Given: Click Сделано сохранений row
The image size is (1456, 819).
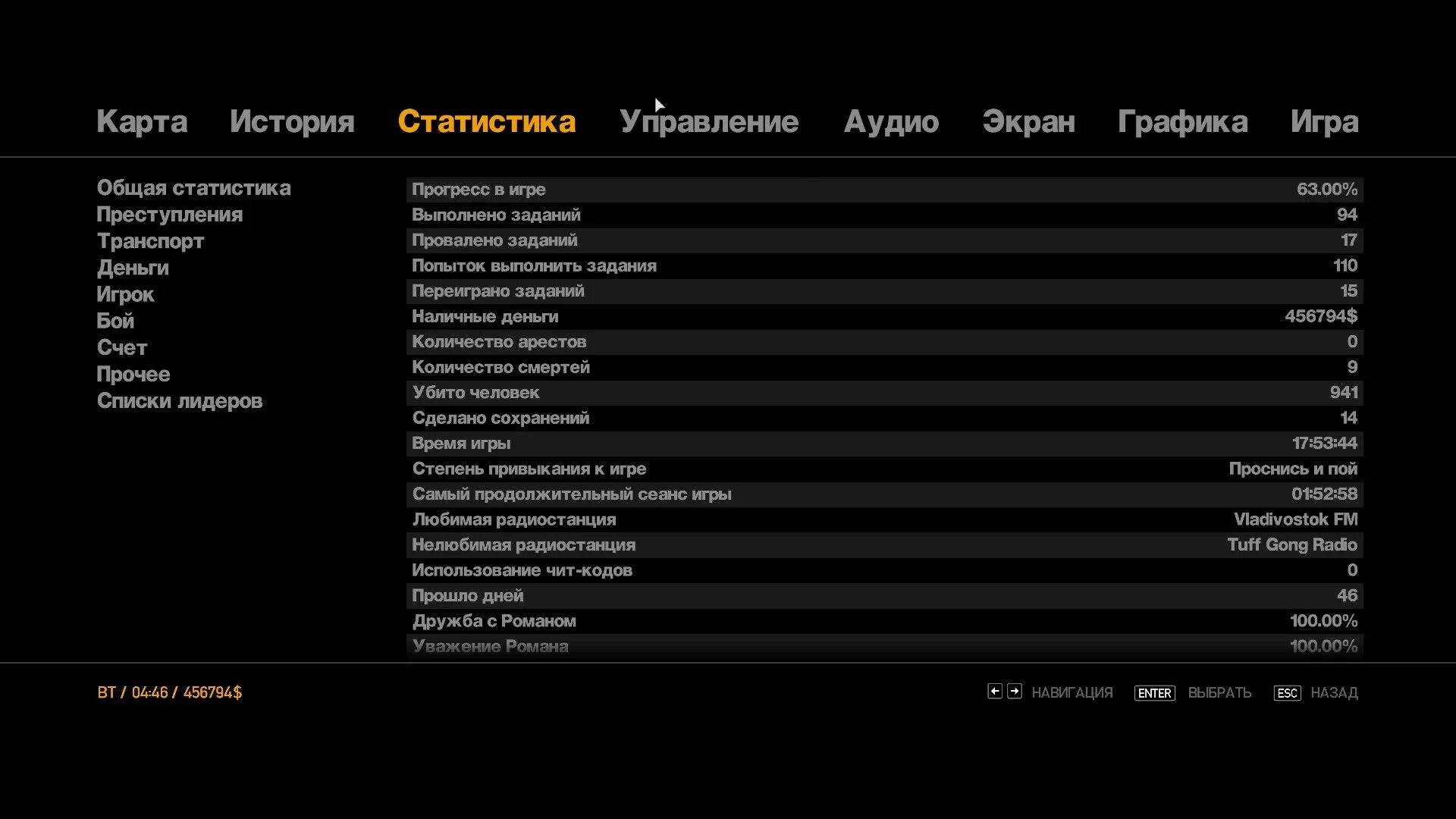Looking at the screenshot, I should pyautogui.click(x=884, y=418).
